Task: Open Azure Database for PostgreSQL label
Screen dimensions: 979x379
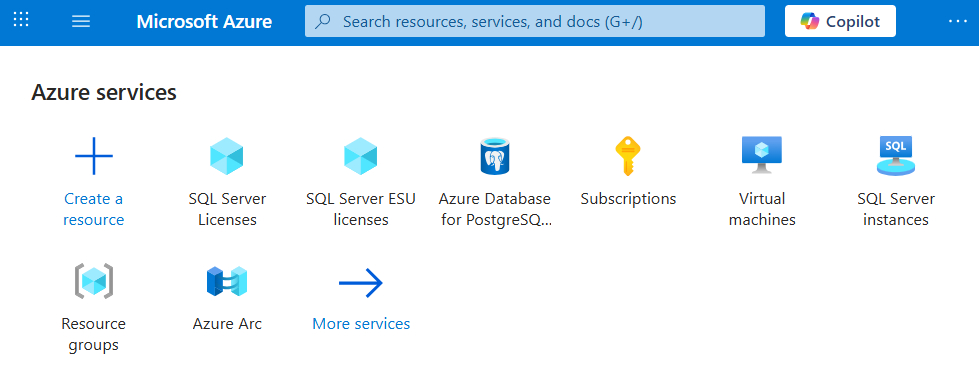Action: (x=495, y=209)
